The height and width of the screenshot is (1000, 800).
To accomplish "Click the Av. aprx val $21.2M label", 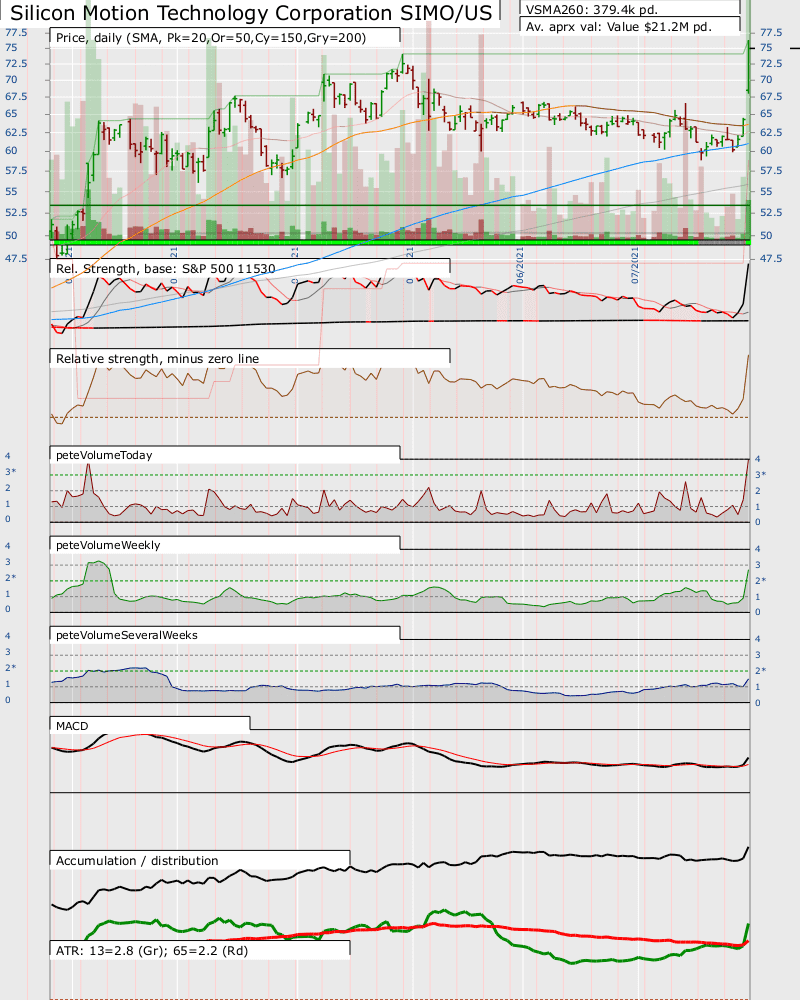I will click(619, 27).
